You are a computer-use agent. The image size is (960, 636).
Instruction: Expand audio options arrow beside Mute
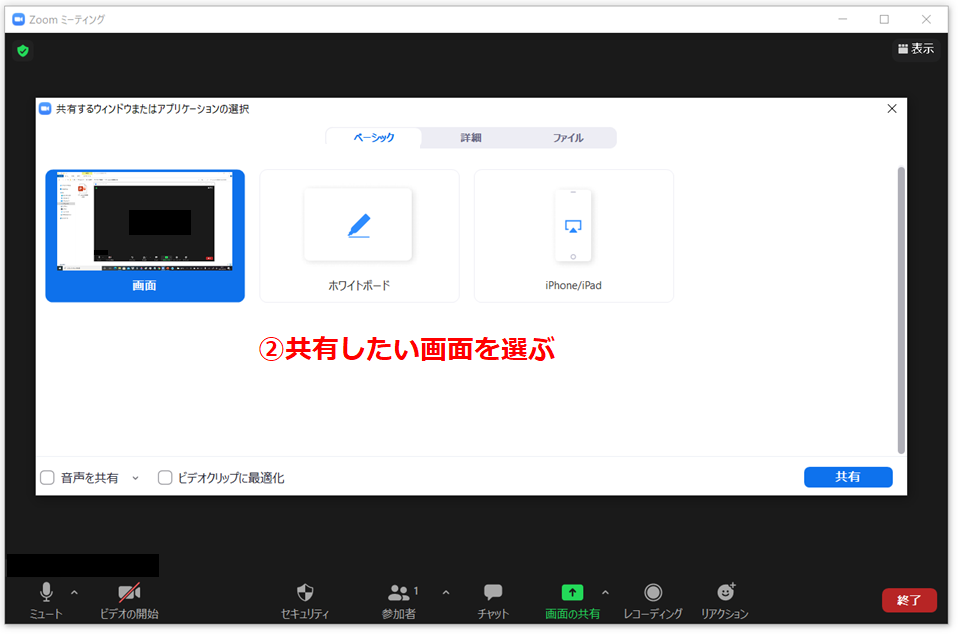[x=74, y=592]
